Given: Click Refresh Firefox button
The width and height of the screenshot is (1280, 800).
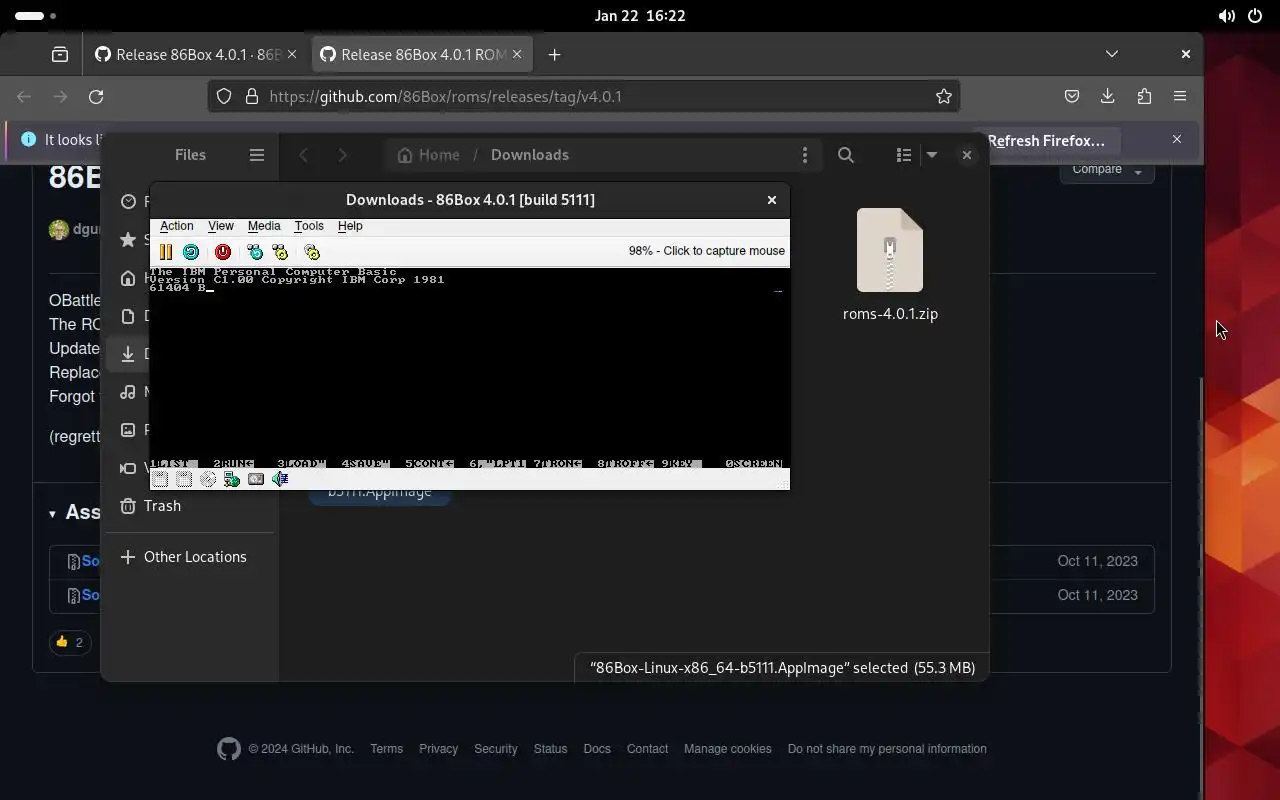Looking at the screenshot, I should point(1046,141).
